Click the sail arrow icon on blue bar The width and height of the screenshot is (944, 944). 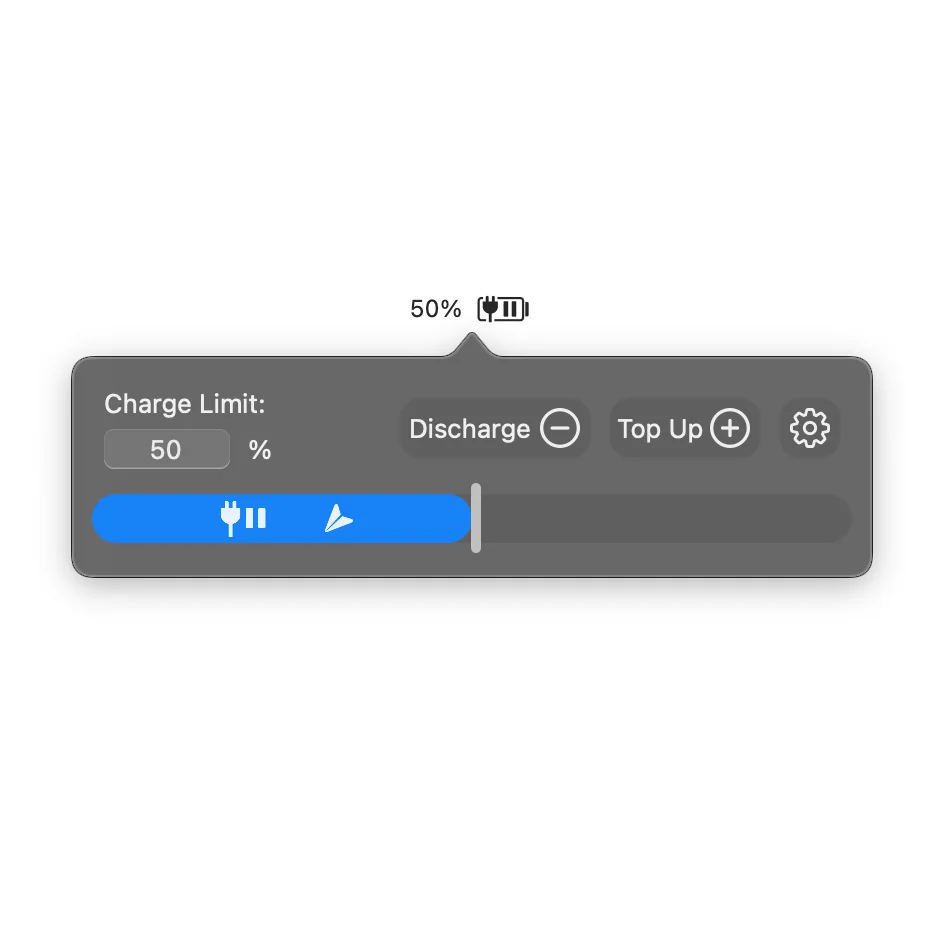(338, 518)
